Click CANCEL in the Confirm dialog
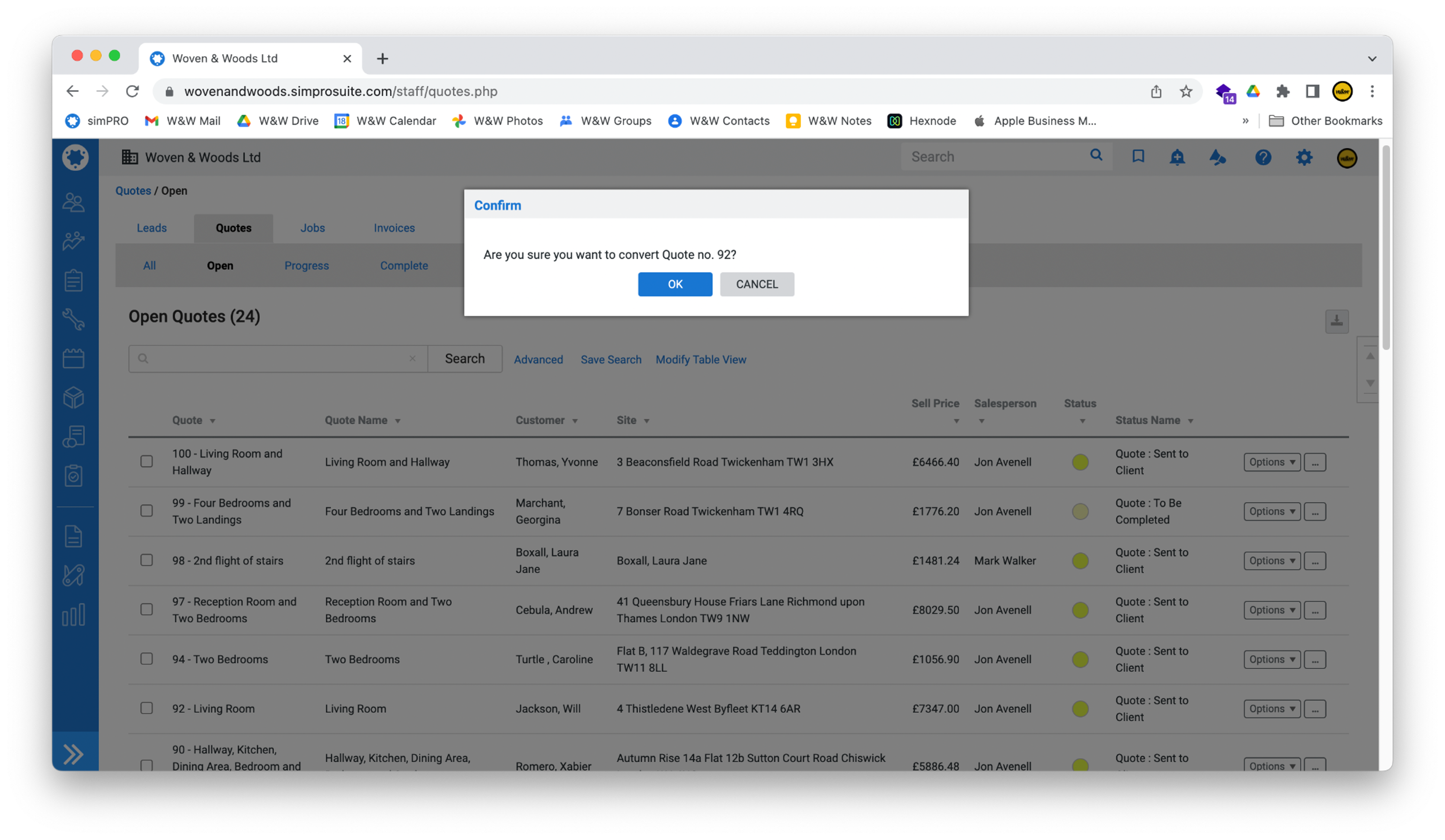Screen dimensions: 1445x840 pyautogui.click(x=756, y=285)
